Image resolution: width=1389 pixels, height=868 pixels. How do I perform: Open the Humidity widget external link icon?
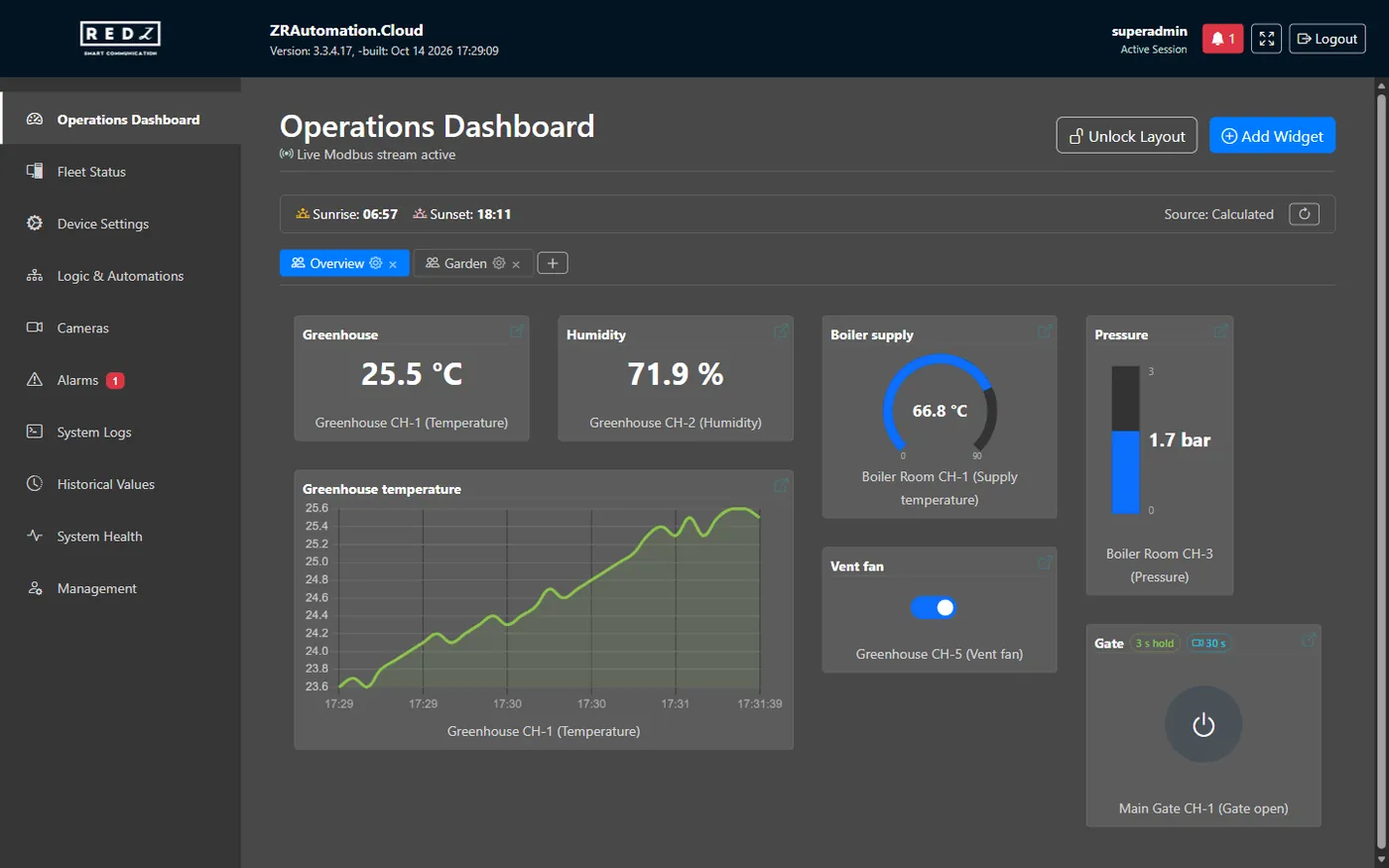point(781,330)
